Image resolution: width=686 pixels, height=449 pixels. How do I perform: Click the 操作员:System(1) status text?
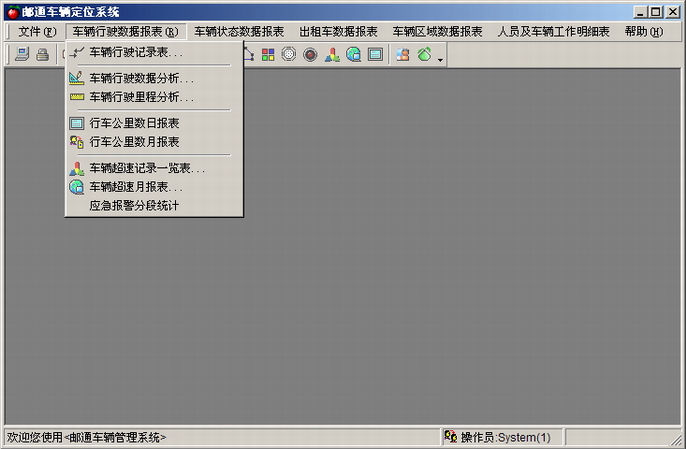coord(506,437)
